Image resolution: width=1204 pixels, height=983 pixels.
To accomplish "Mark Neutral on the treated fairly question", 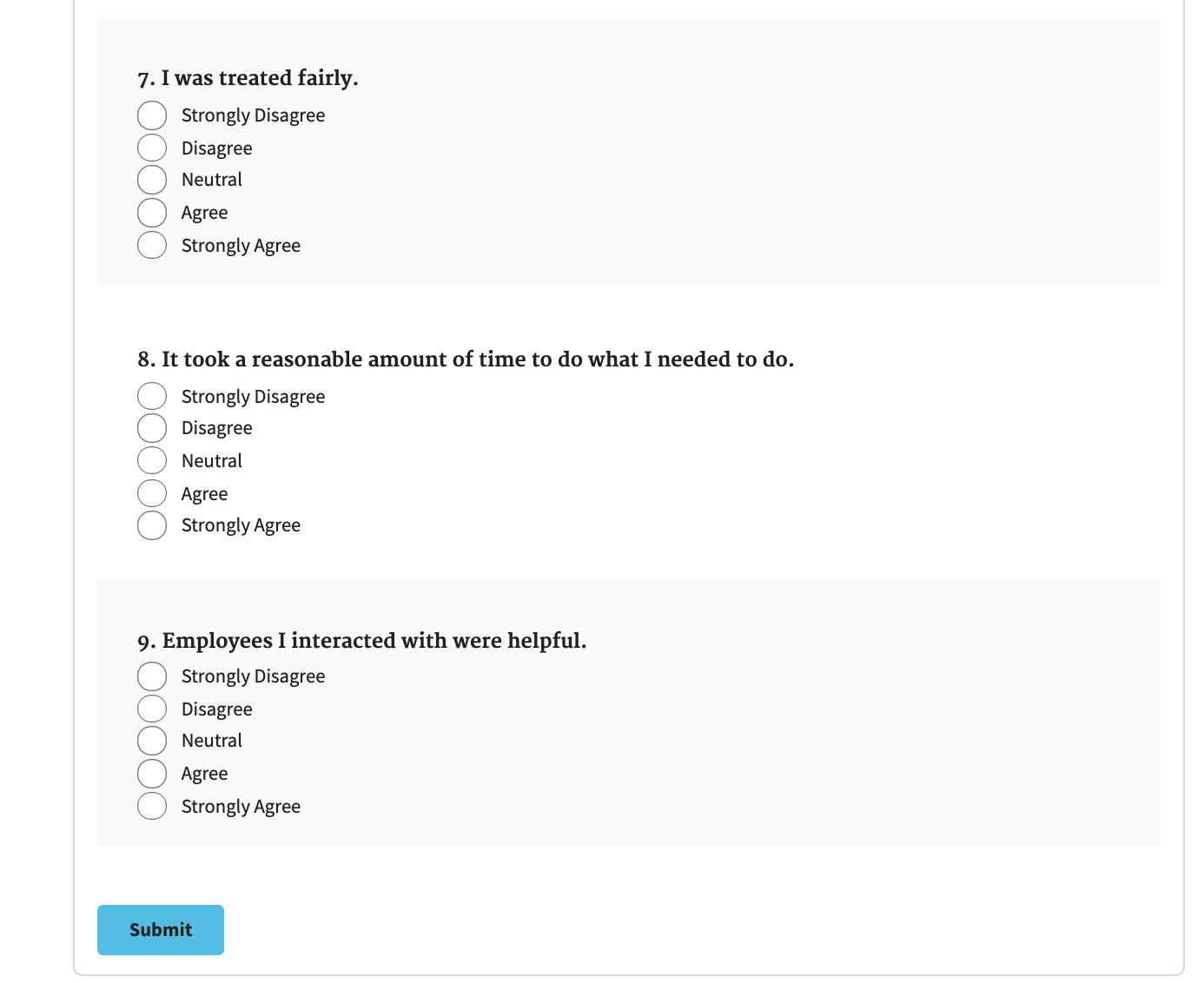I will pyautogui.click(x=152, y=180).
